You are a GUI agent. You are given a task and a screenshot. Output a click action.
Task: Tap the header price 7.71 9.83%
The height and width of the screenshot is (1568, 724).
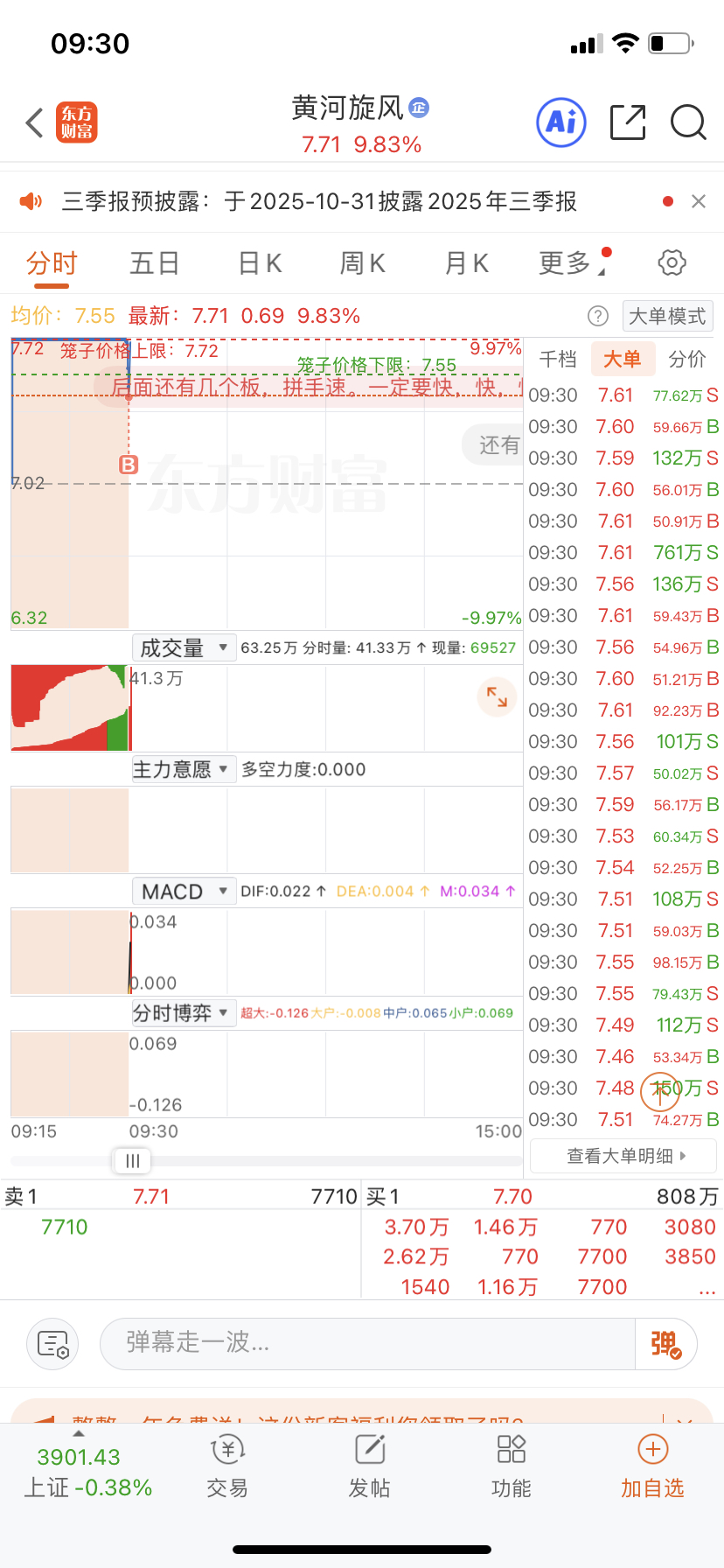click(x=361, y=144)
